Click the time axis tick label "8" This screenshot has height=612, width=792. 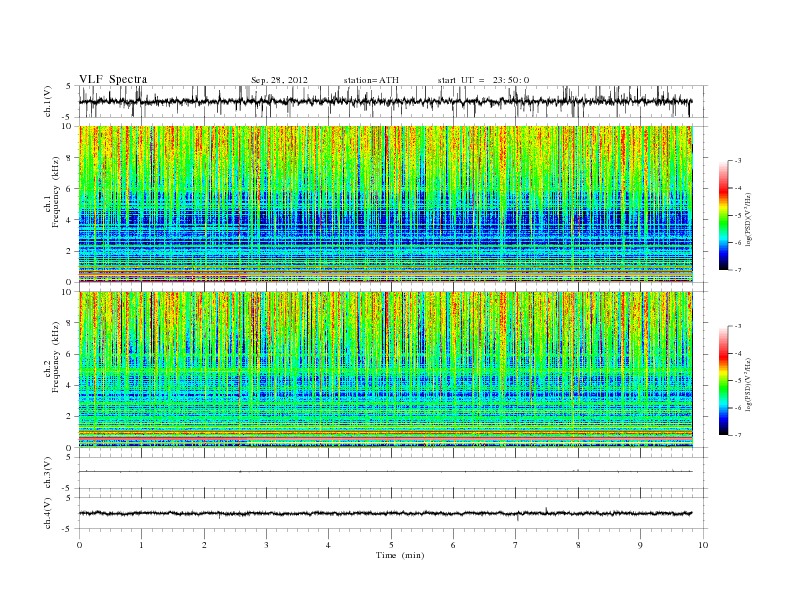578,545
